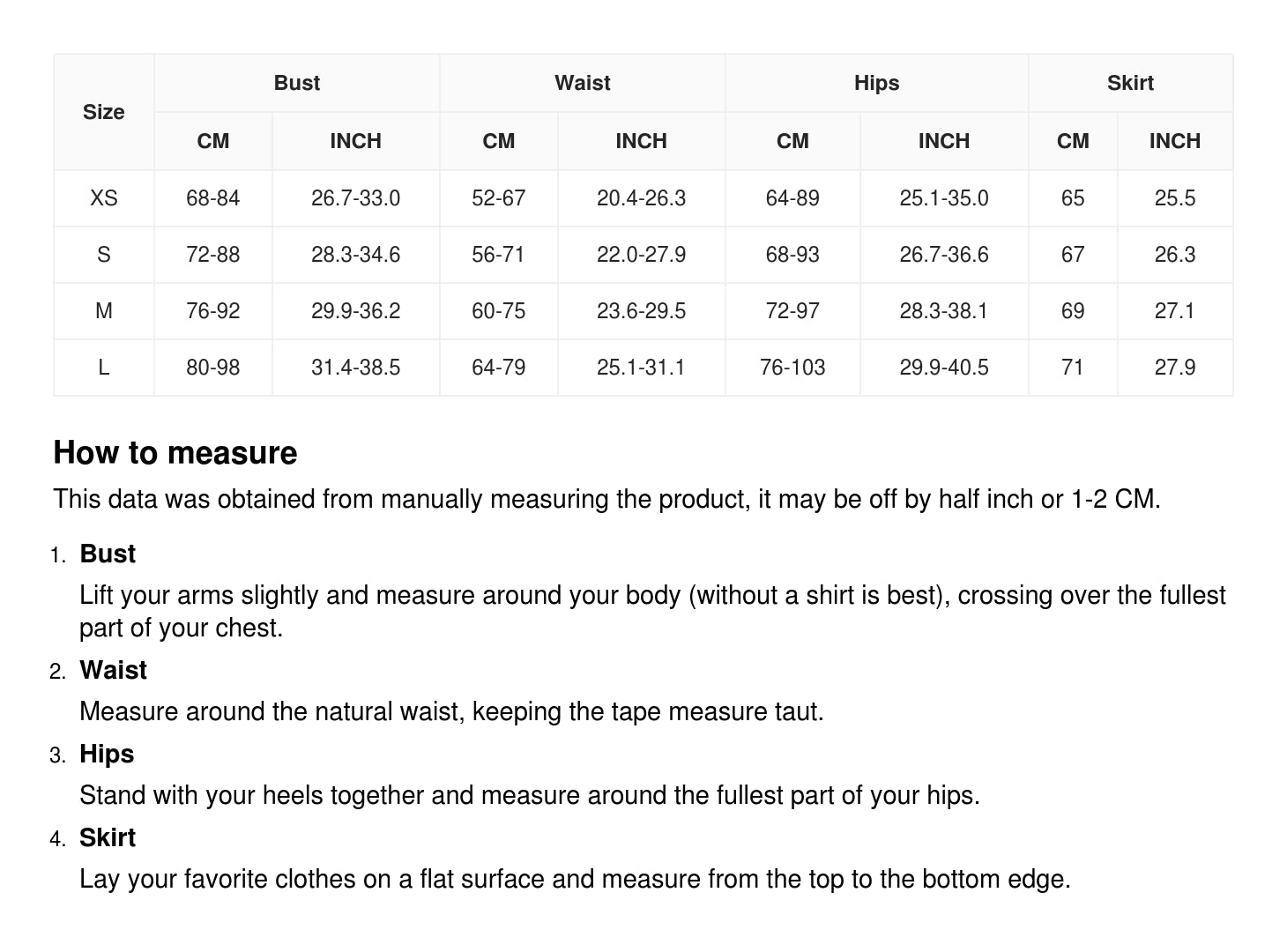The width and height of the screenshot is (1287, 952).
Task: Click the 72-97 hips CM cell
Action: pos(792,311)
